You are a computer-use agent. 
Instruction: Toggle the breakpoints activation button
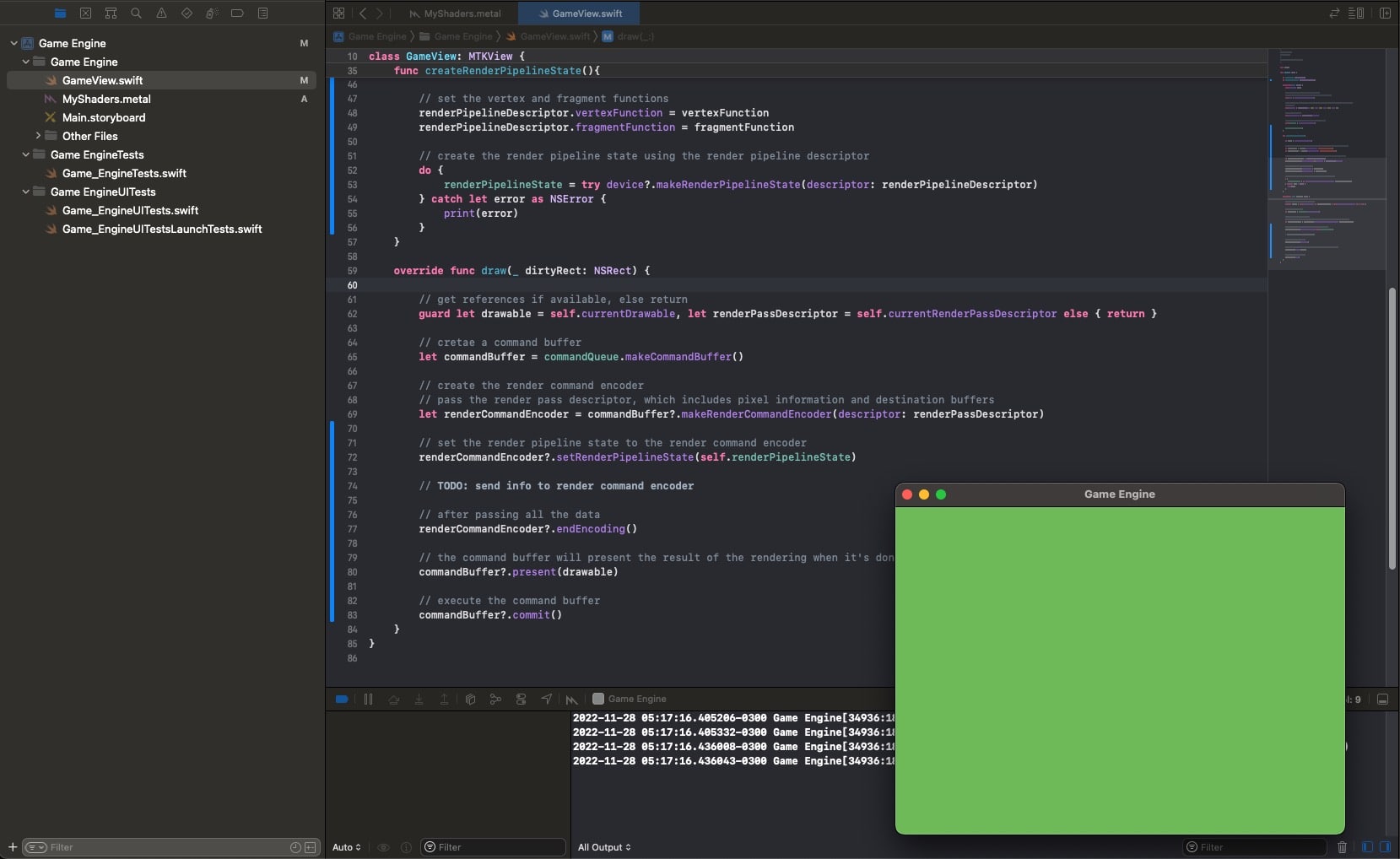click(342, 699)
